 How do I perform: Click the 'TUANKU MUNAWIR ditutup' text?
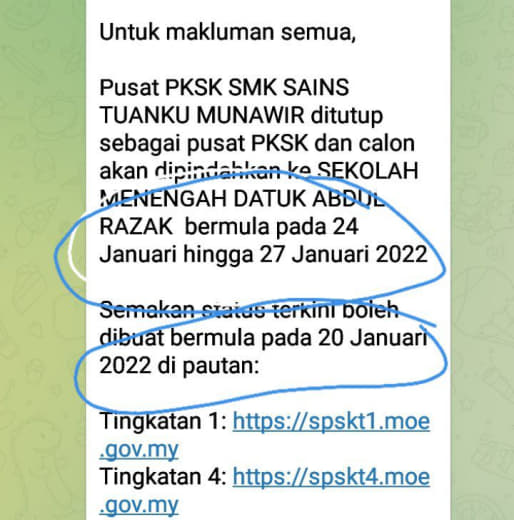tap(241, 116)
